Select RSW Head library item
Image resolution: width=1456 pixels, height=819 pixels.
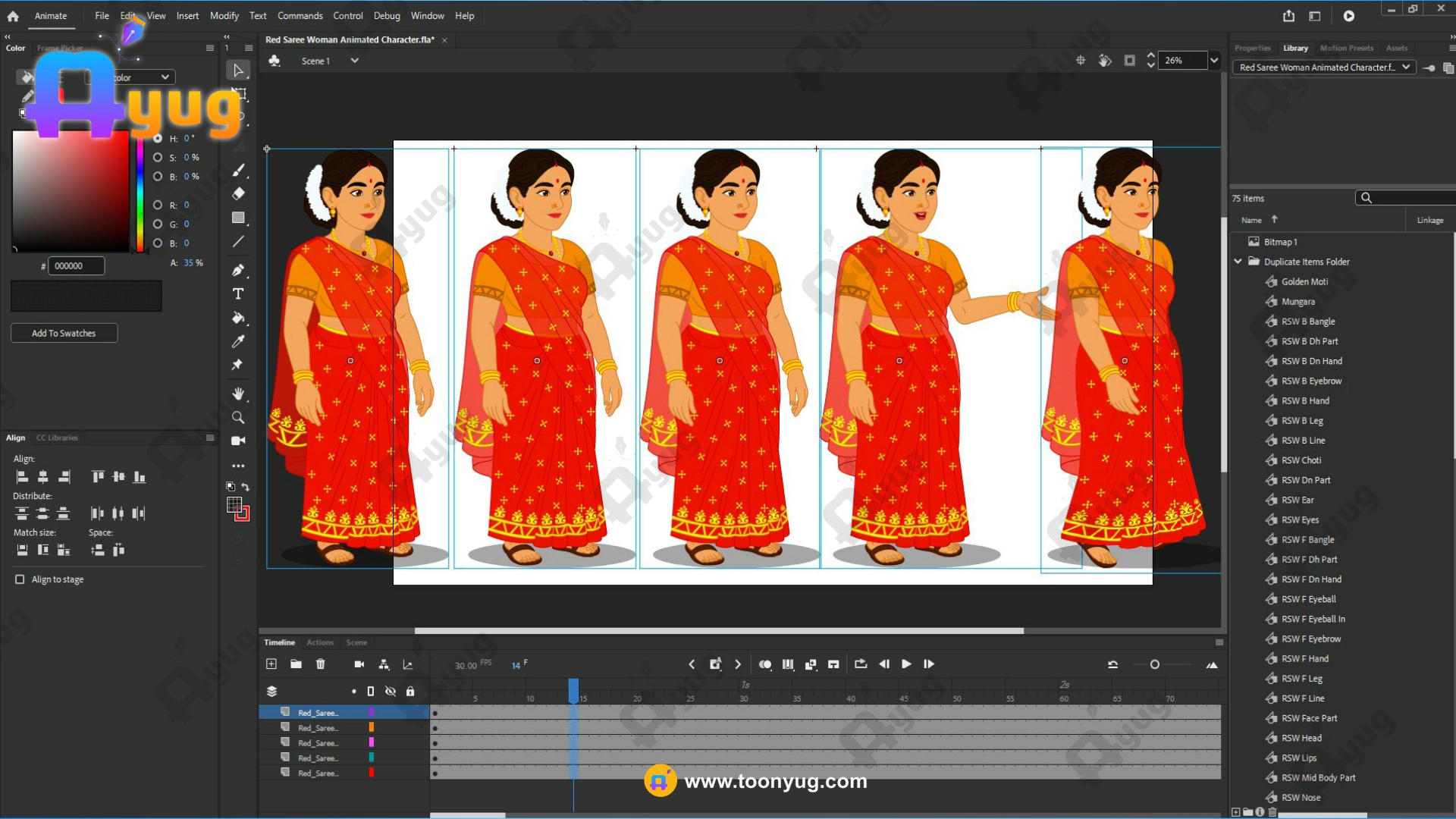click(x=1301, y=738)
